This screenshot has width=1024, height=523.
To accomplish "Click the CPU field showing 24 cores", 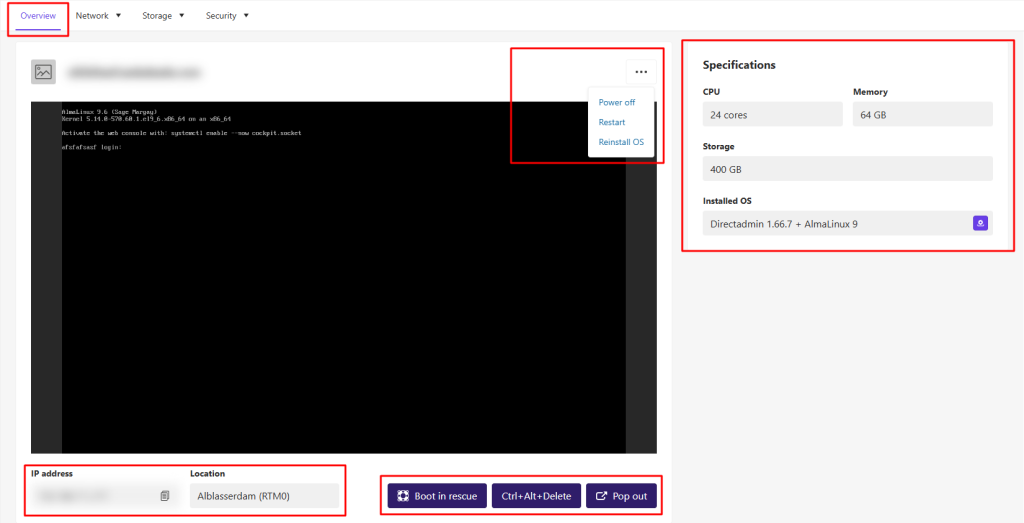I will [x=772, y=115].
